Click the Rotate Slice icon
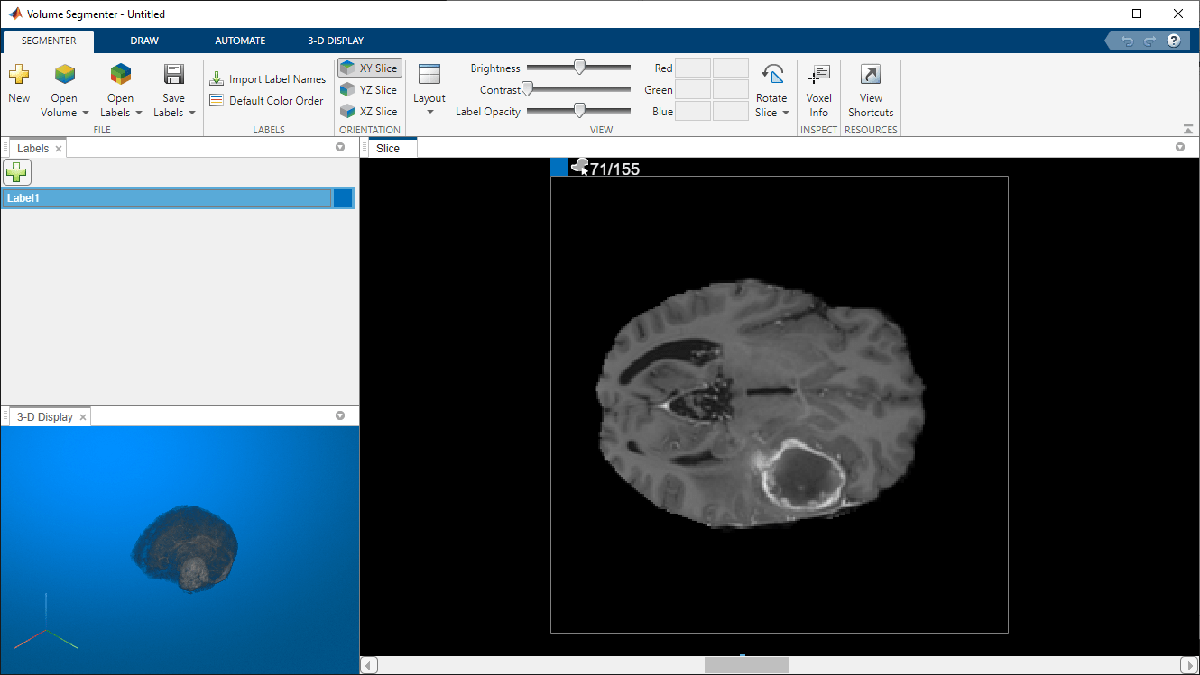This screenshot has height=675, width=1200. [x=772, y=74]
